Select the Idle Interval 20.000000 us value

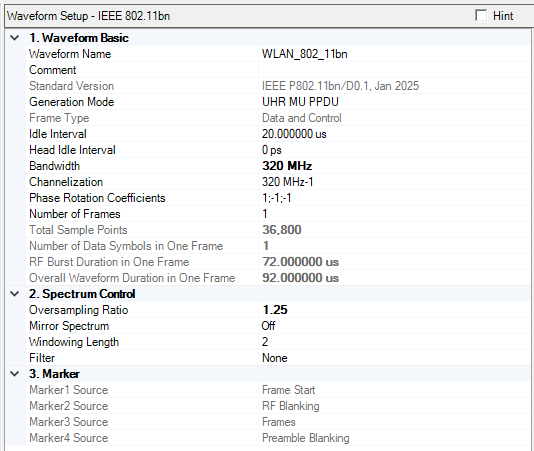coord(394,134)
